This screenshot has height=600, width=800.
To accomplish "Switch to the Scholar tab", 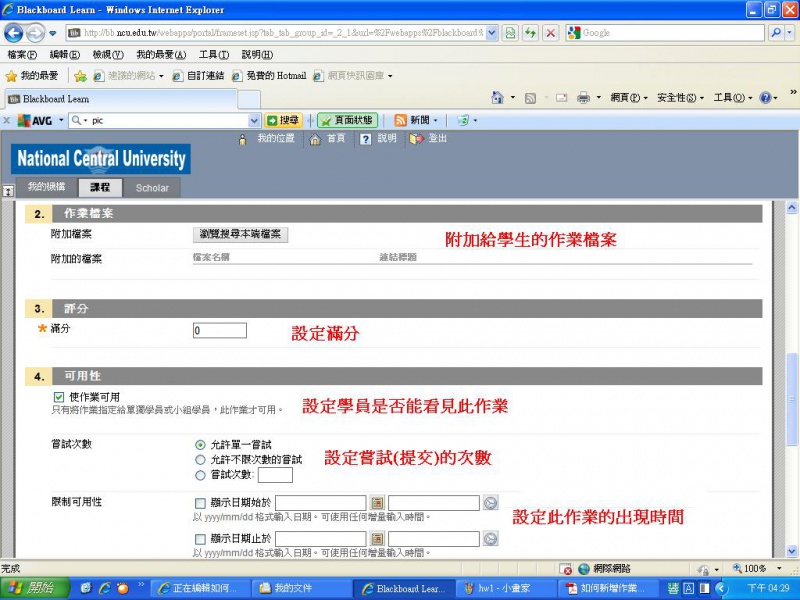I will (x=152, y=188).
